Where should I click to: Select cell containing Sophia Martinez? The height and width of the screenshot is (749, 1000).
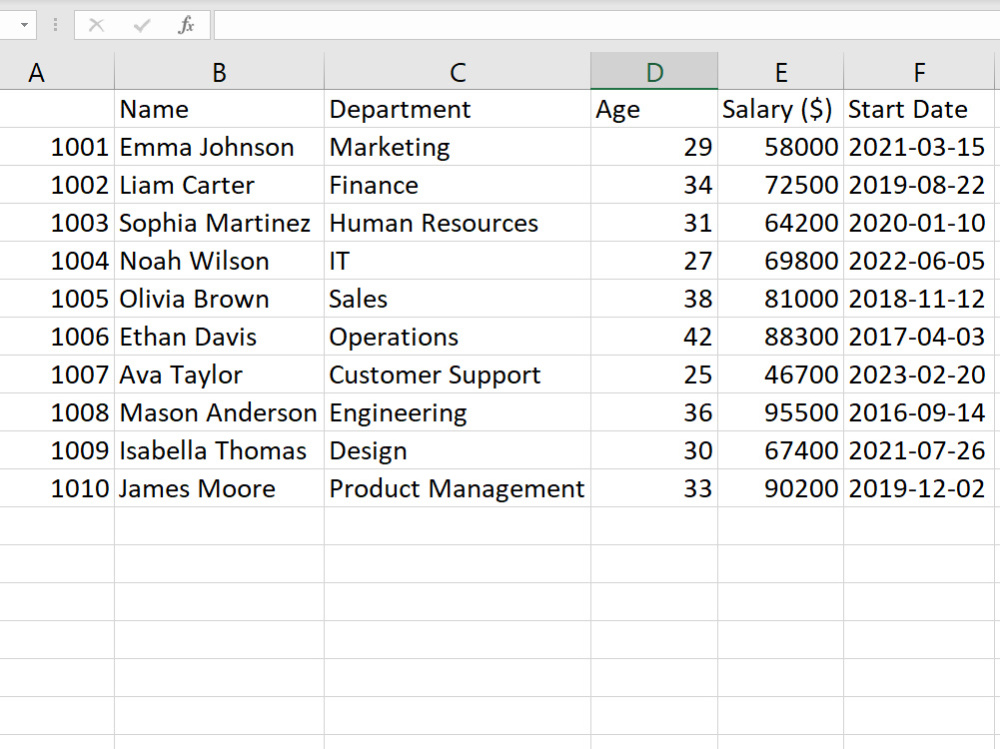(219, 223)
